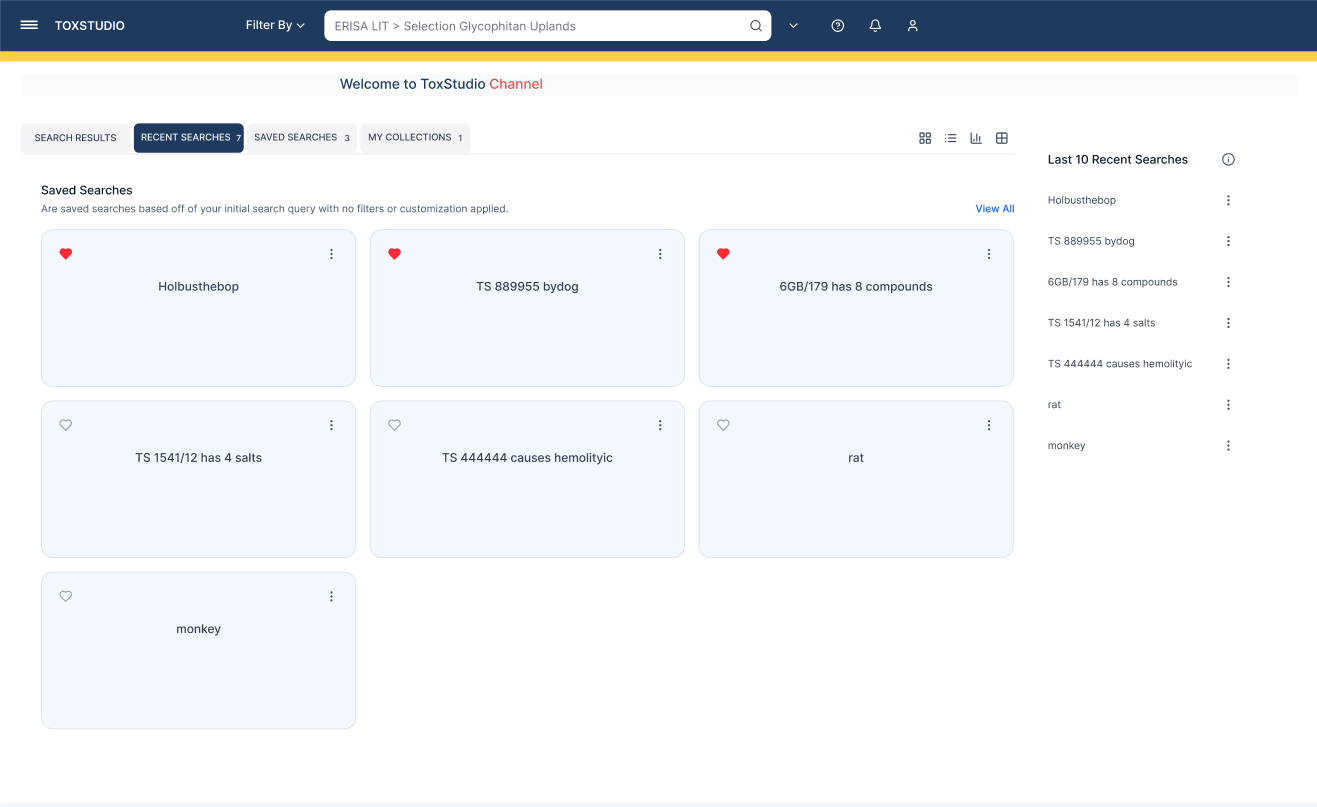The image size is (1317, 807).
Task: Click the TOXSTUDIO logo text
Action: click(90, 26)
